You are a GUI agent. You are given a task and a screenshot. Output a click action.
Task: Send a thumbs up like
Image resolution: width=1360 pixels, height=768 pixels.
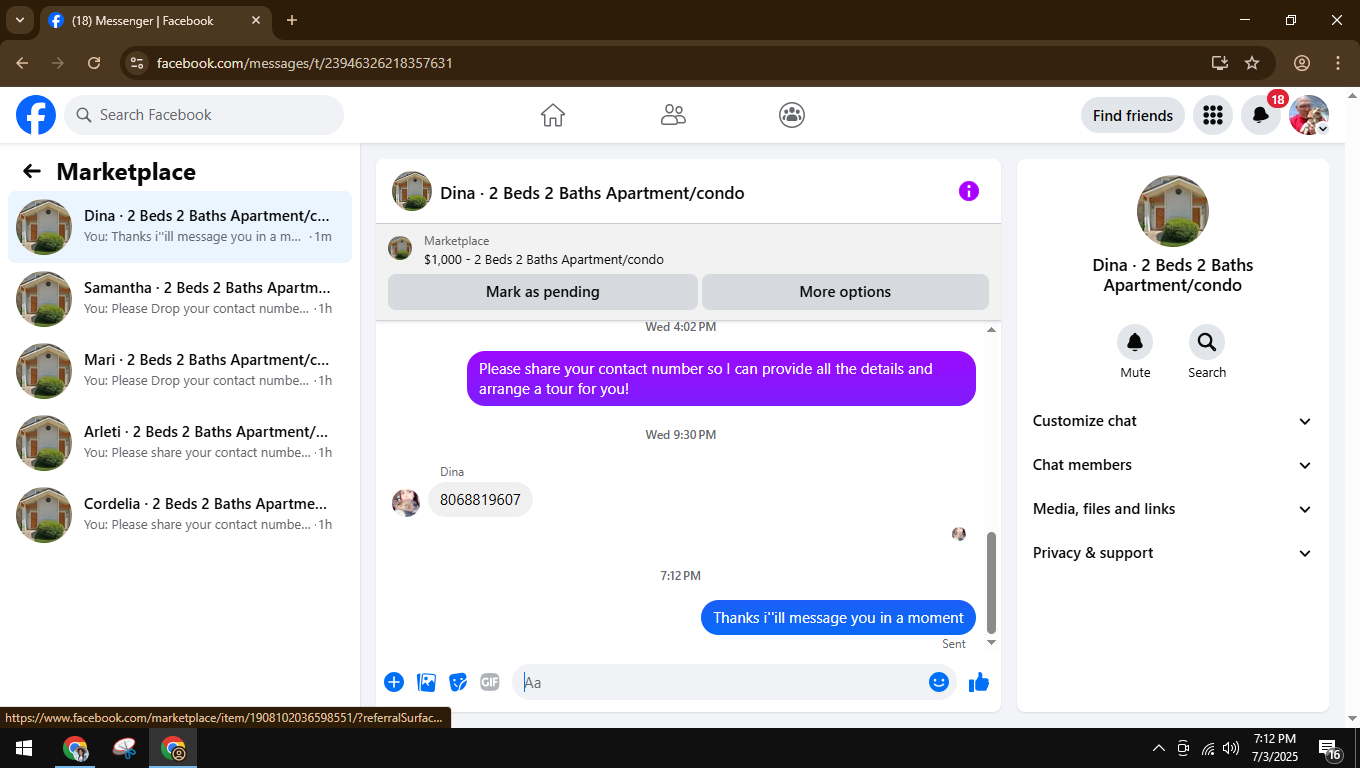(x=979, y=682)
